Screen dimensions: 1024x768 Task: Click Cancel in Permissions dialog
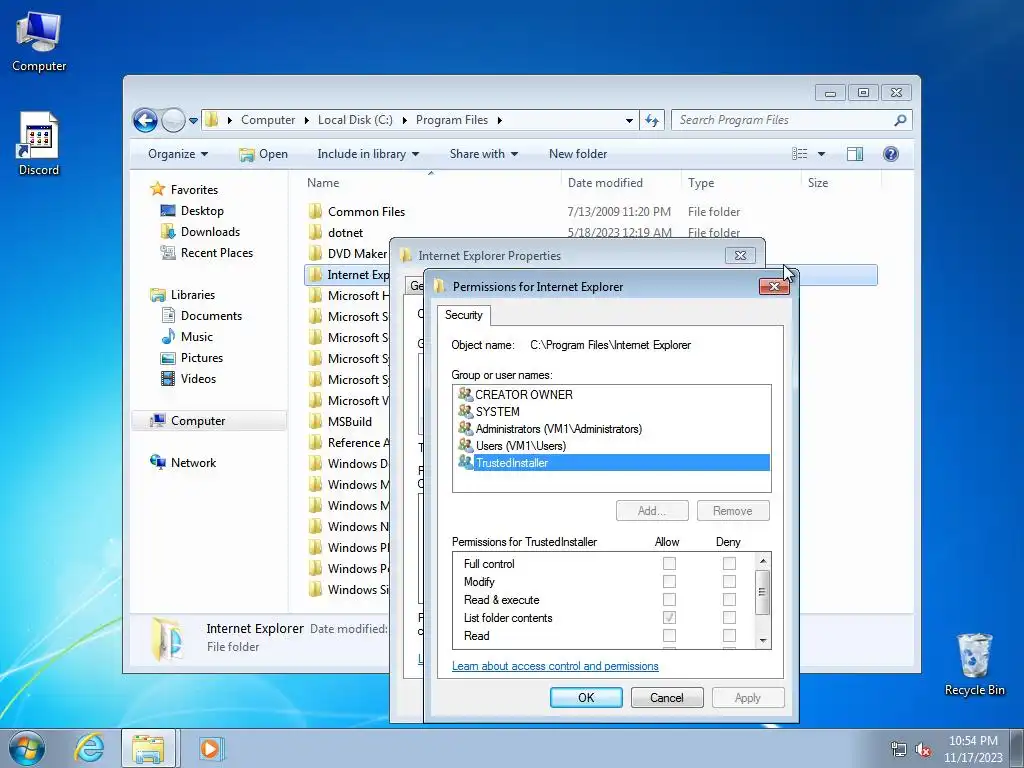(x=667, y=697)
